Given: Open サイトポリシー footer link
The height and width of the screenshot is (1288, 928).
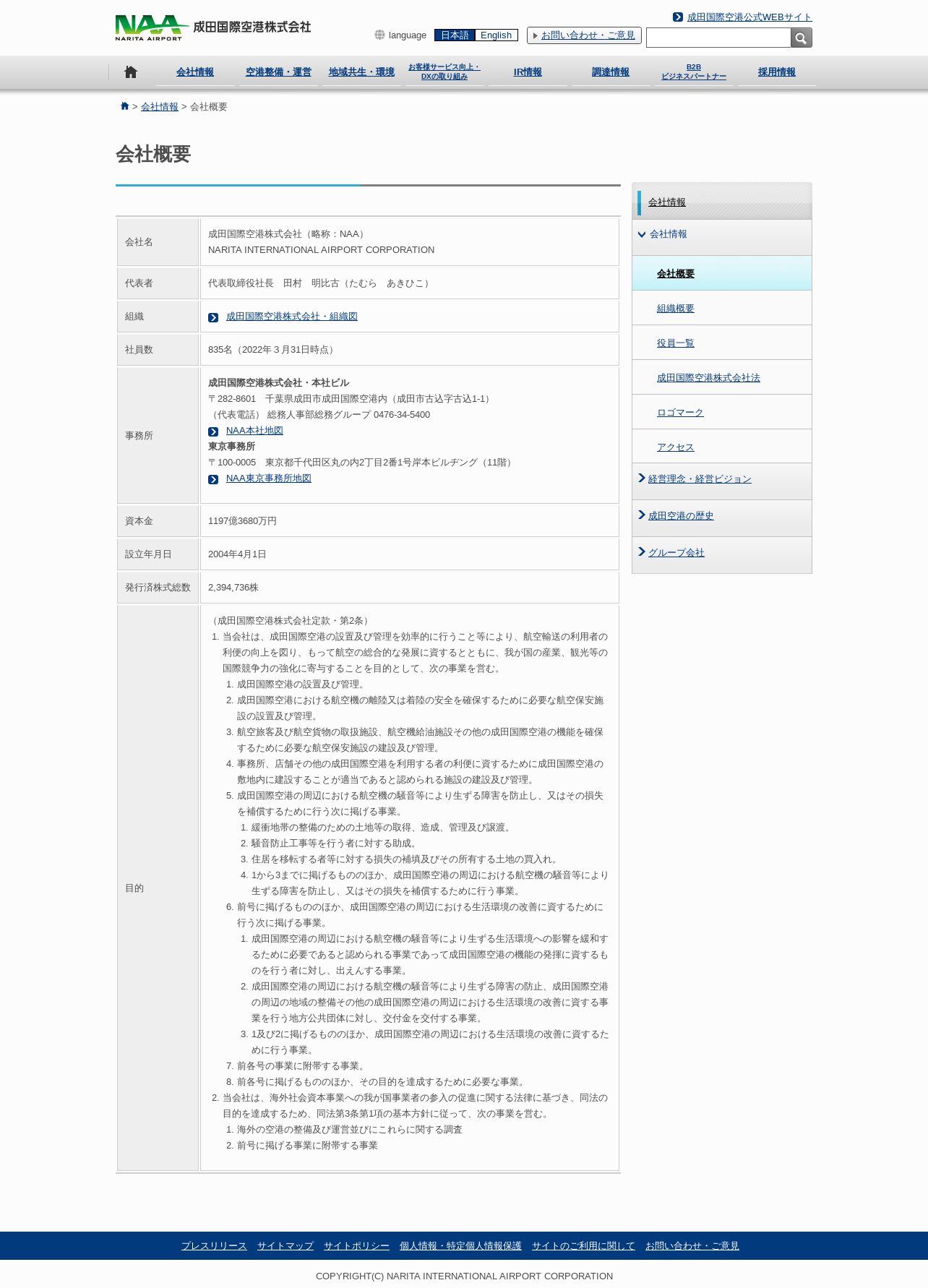Looking at the screenshot, I should [x=356, y=1246].
